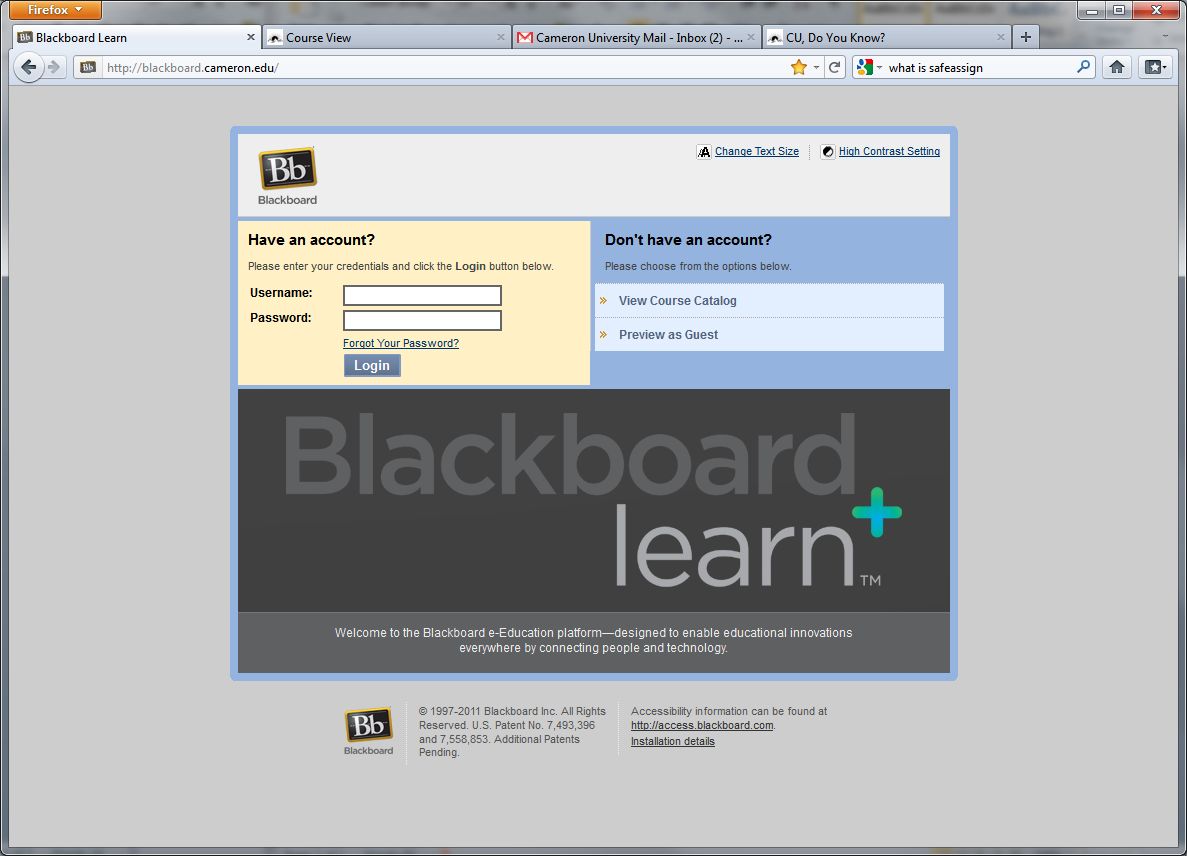1187x856 pixels.
Task: Open a new tab with the plus button
Action: pyautogui.click(x=1026, y=37)
